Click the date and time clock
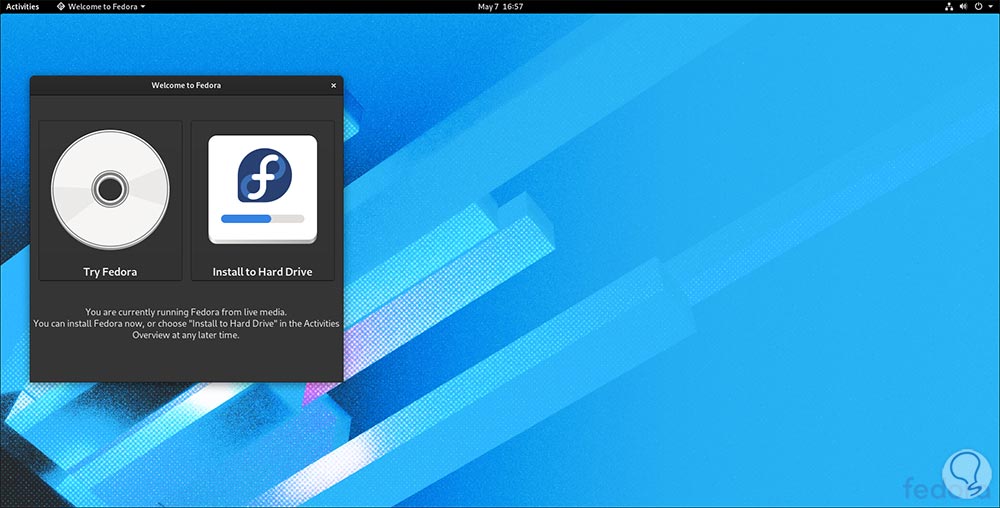Image resolution: width=1000 pixels, height=508 pixels. tap(500, 6)
